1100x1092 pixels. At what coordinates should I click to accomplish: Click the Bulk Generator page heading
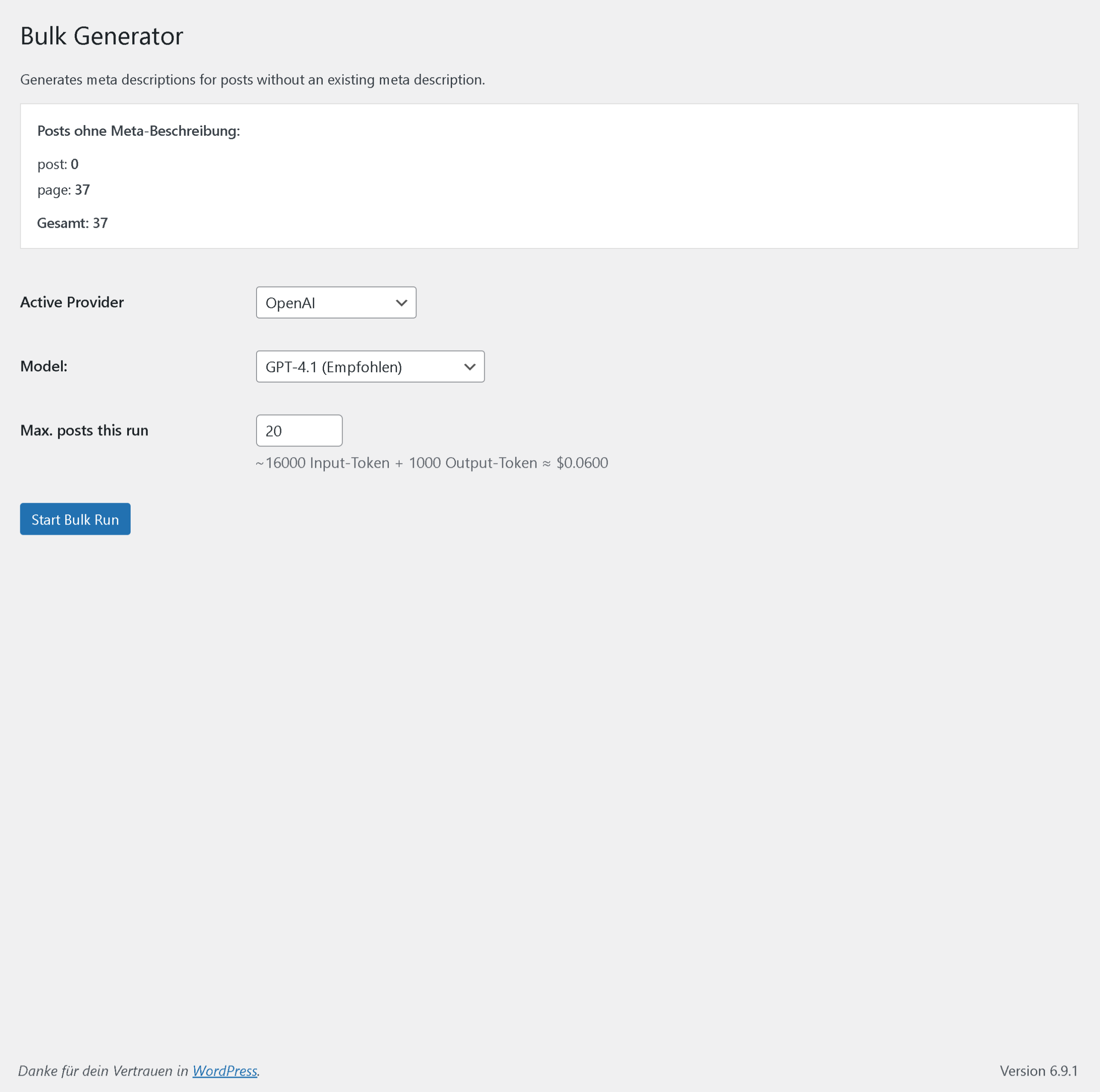tap(101, 36)
